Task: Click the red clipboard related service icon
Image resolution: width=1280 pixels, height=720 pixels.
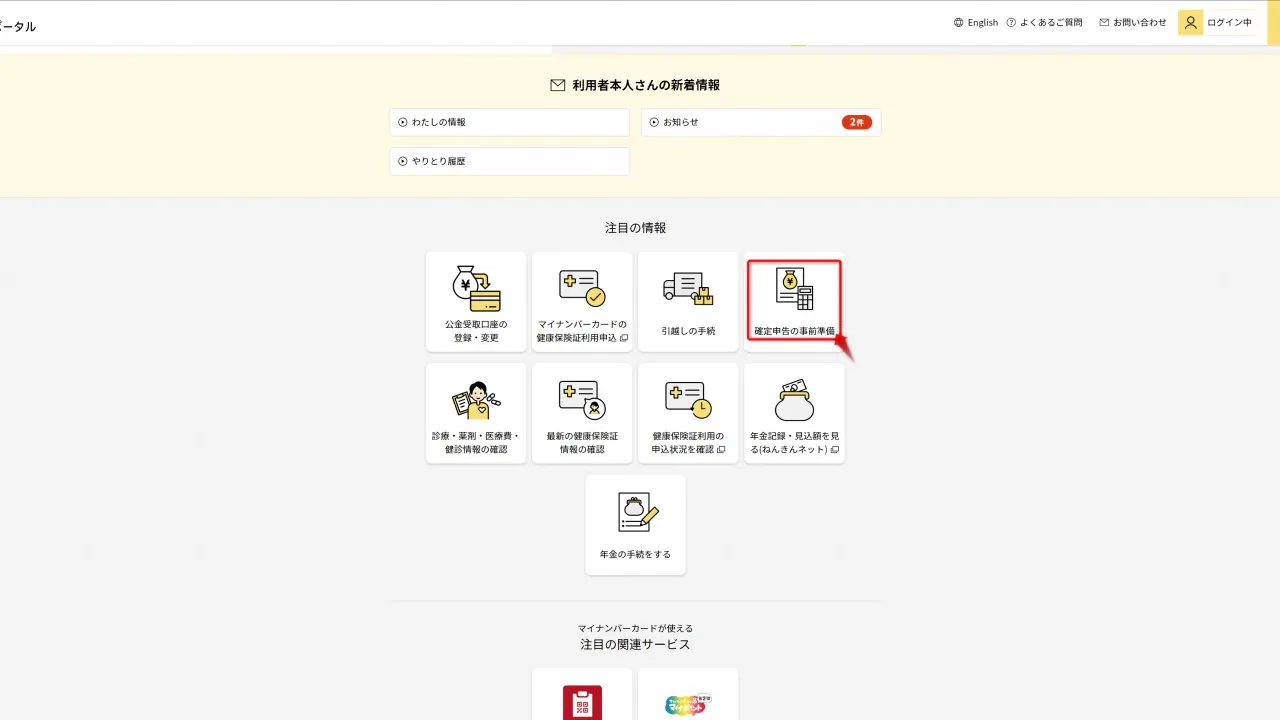Action: point(582,703)
